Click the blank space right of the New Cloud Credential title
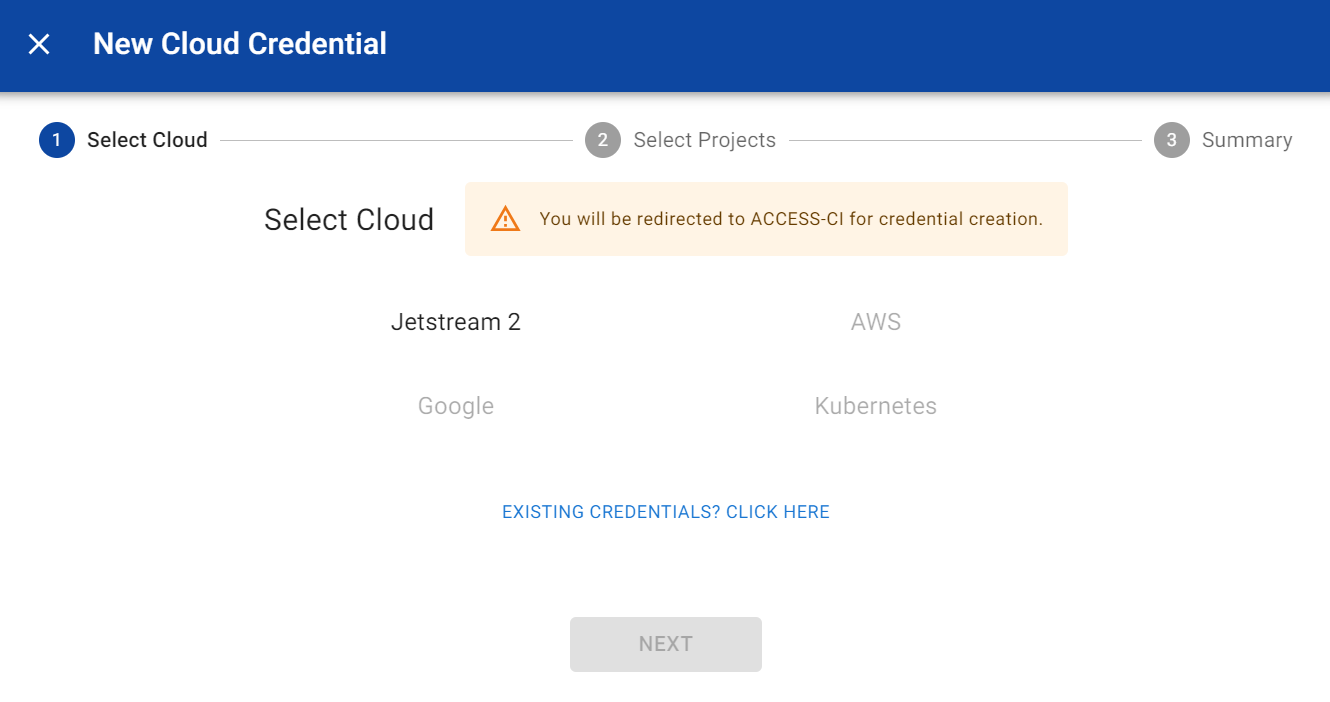Screen dimensions: 1330x702 [850, 44]
